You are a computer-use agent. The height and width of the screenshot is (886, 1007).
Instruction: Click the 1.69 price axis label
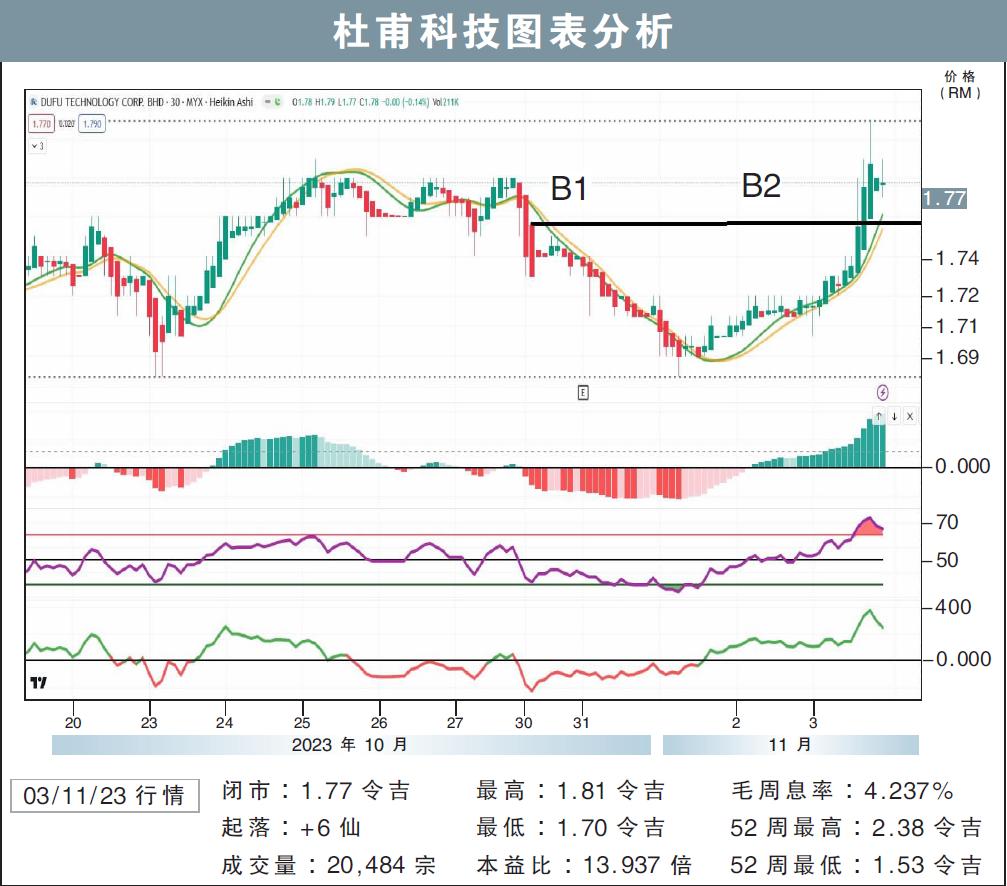(957, 357)
